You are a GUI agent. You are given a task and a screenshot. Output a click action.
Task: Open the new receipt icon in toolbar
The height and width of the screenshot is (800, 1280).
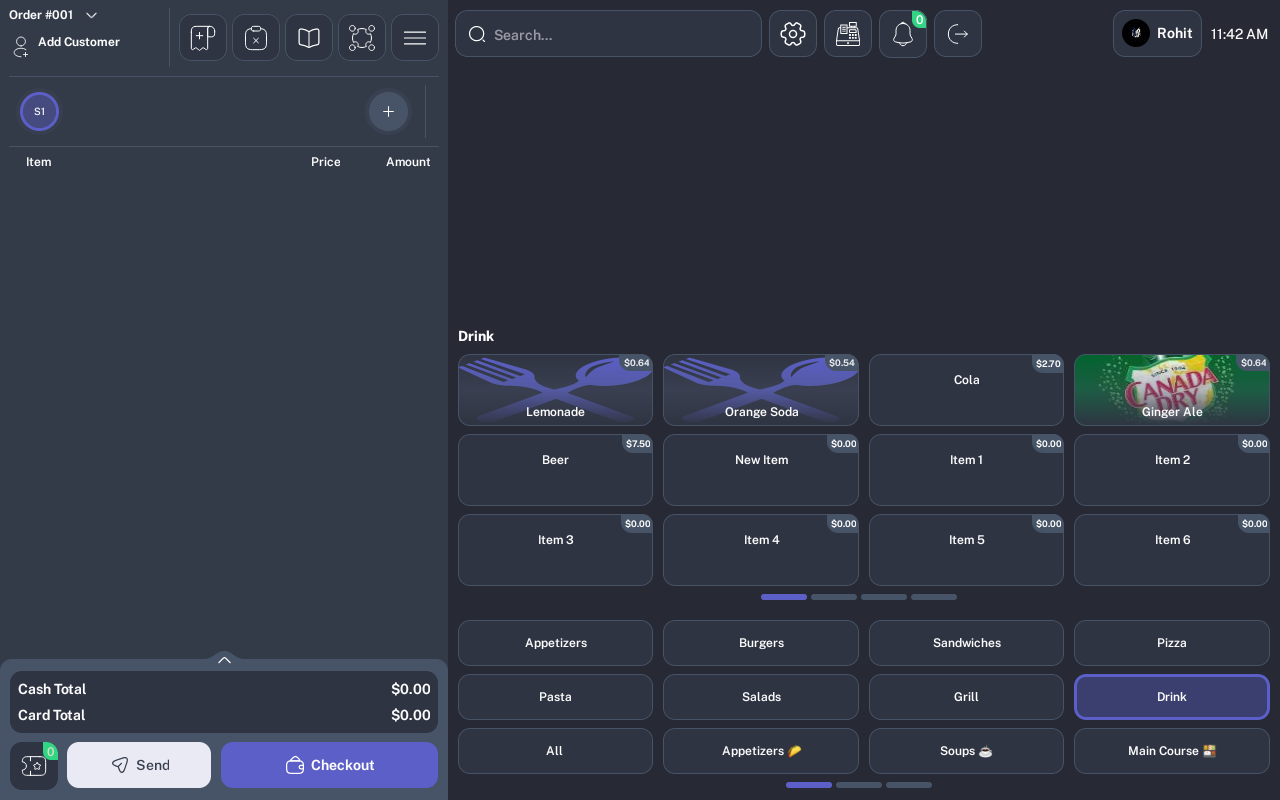(203, 37)
